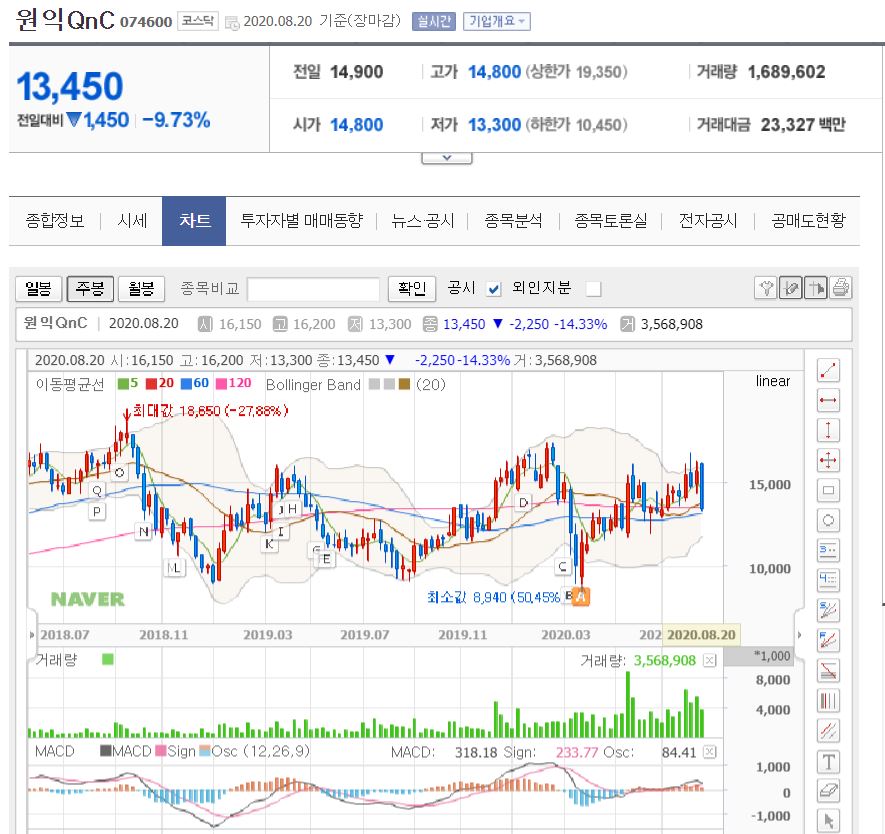Close the volume indicator panel
Viewport: 885px width, 834px height.
(709, 660)
